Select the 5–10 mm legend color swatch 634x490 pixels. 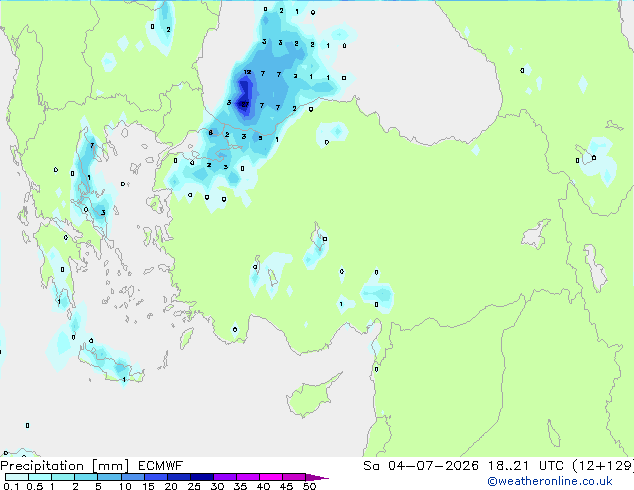click(109, 477)
